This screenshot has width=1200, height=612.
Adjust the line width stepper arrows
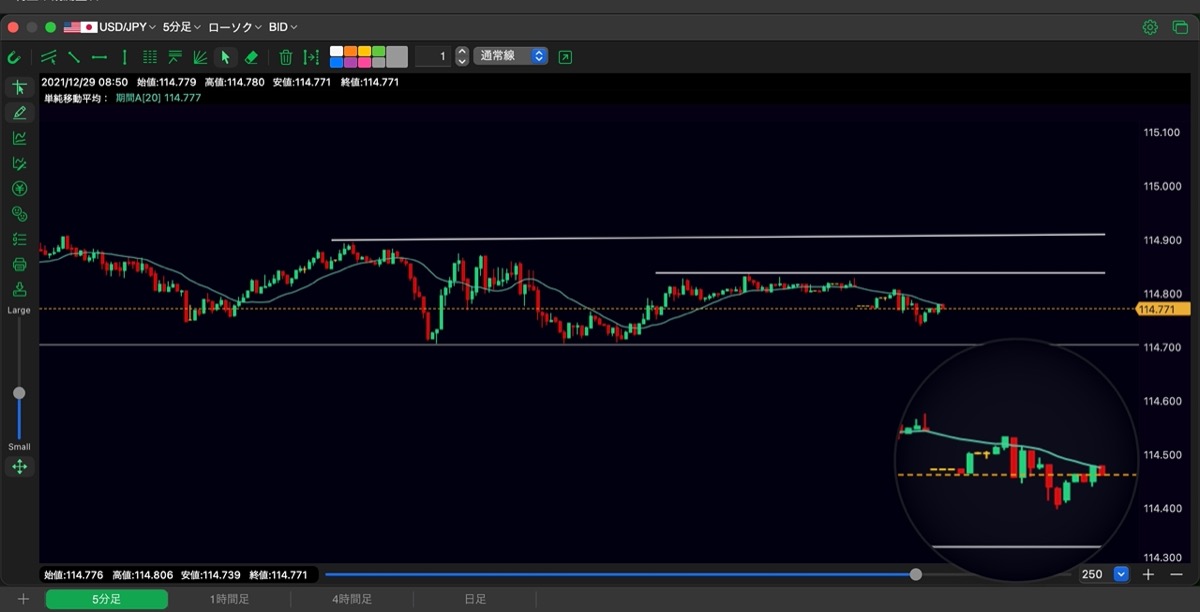tap(461, 57)
